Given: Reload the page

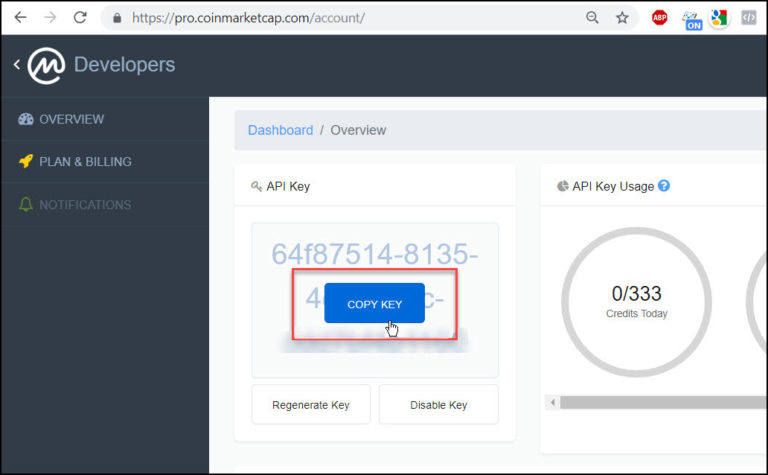Looking at the screenshot, I should coord(80,18).
